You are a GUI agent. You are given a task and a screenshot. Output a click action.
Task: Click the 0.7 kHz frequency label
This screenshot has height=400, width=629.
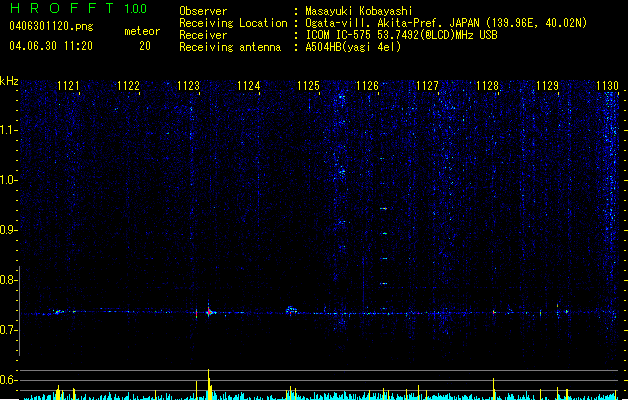(x=8, y=330)
